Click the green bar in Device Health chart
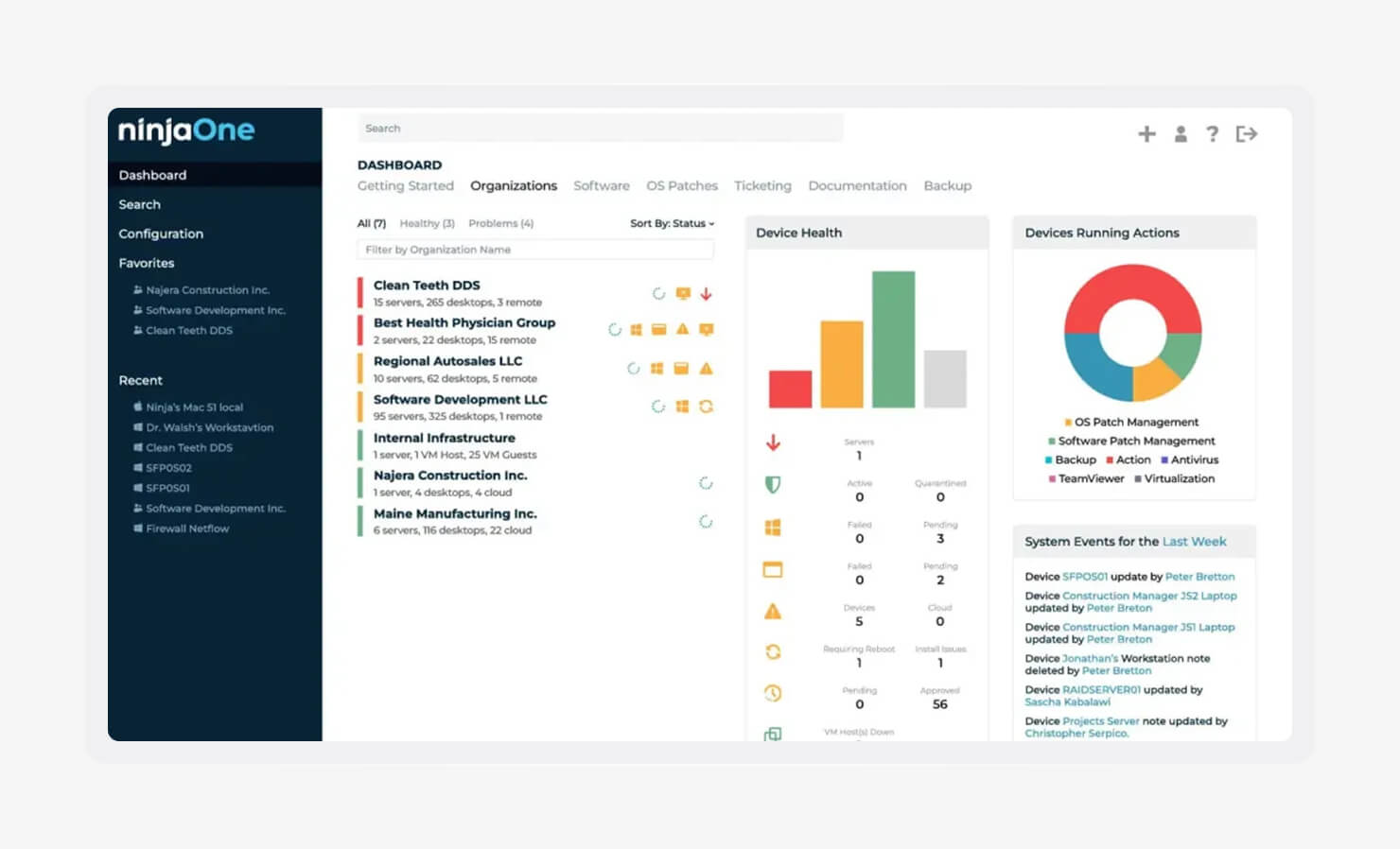This screenshot has height=849, width=1400. 893,339
